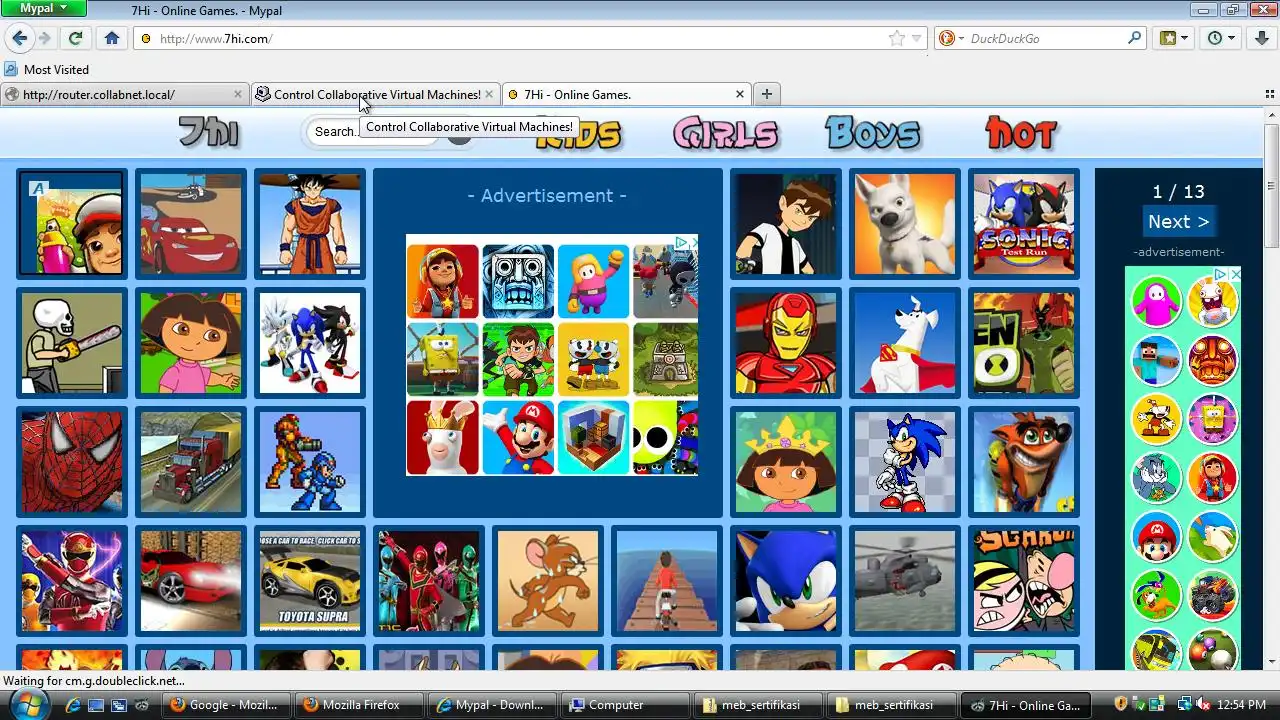The height and width of the screenshot is (720, 1280).
Task: Click the Minecraft Steve icon in sidebar ad
Action: [x=1156, y=359]
